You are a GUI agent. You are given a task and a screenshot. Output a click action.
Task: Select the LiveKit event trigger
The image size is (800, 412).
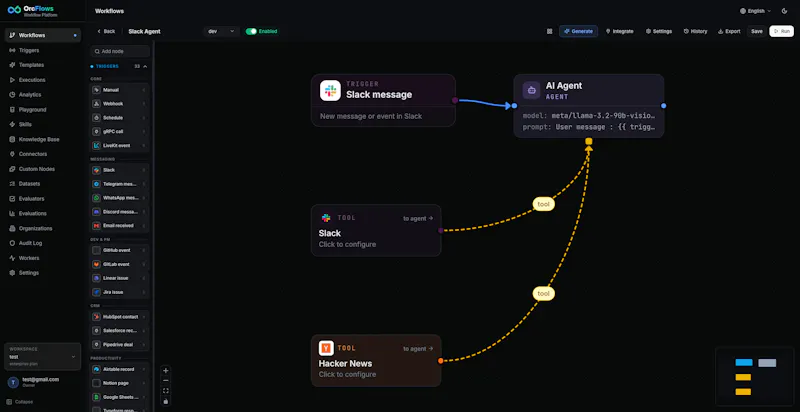click(120, 145)
